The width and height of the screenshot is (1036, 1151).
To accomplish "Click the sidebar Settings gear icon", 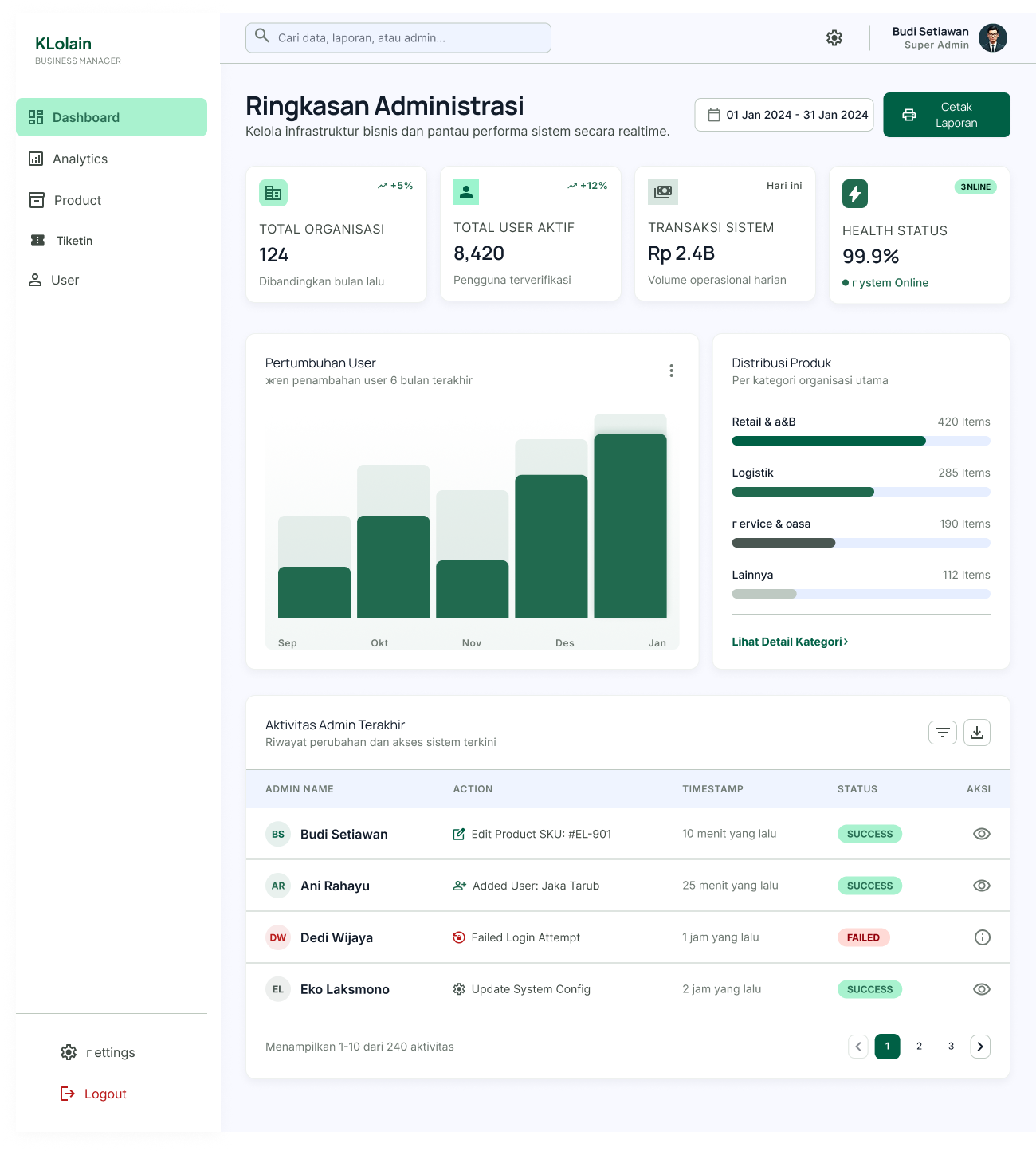I will (x=69, y=1052).
